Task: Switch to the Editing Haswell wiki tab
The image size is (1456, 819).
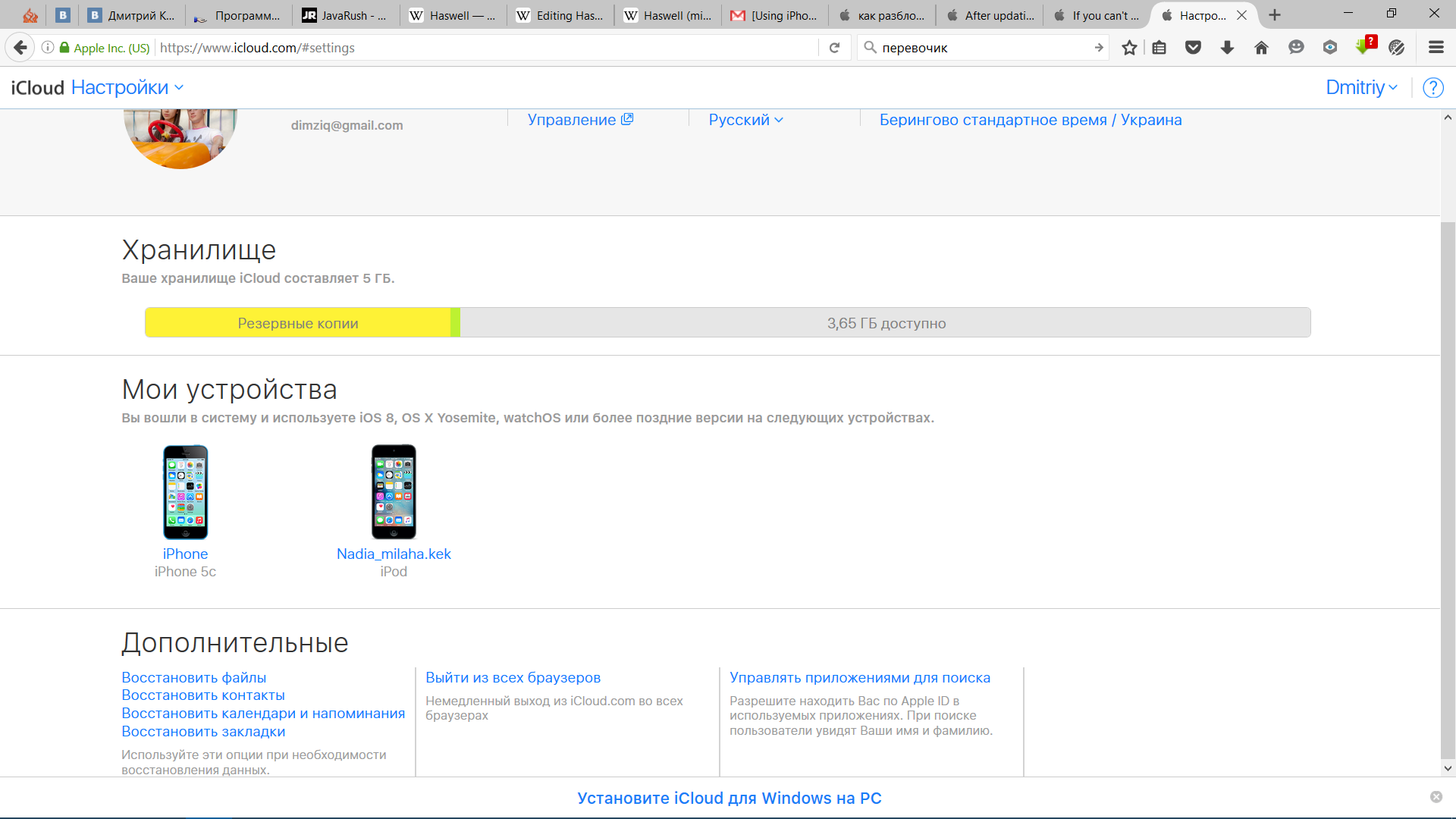Action: [560, 15]
